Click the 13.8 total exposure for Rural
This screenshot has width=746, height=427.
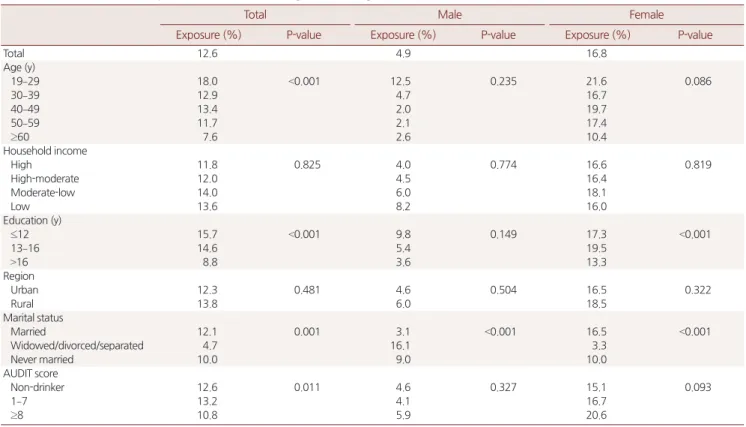pyautogui.click(x=207, y=303)
